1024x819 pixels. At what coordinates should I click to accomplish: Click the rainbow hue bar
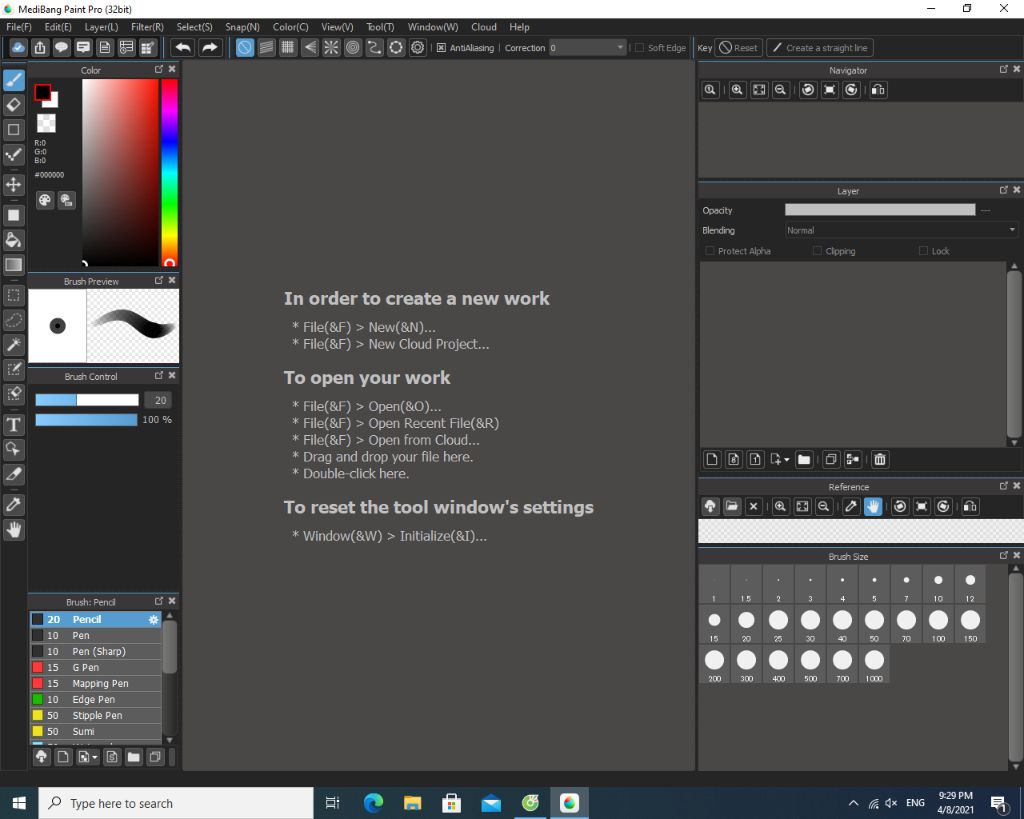pos(169,172)
